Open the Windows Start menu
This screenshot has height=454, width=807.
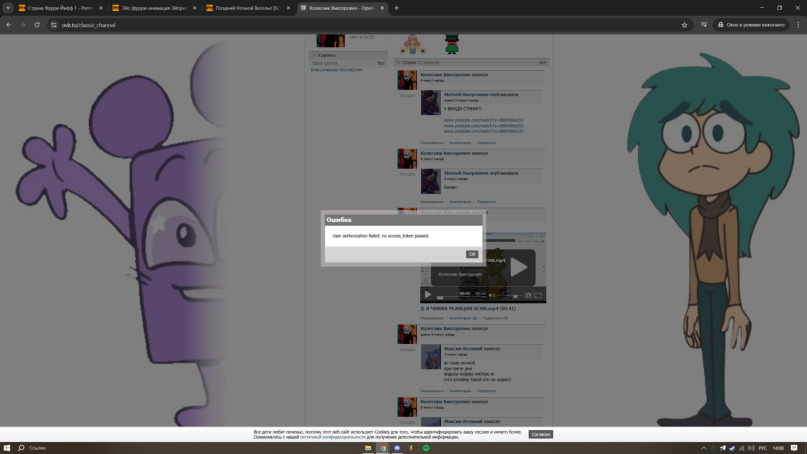click(x=8, y=448)
